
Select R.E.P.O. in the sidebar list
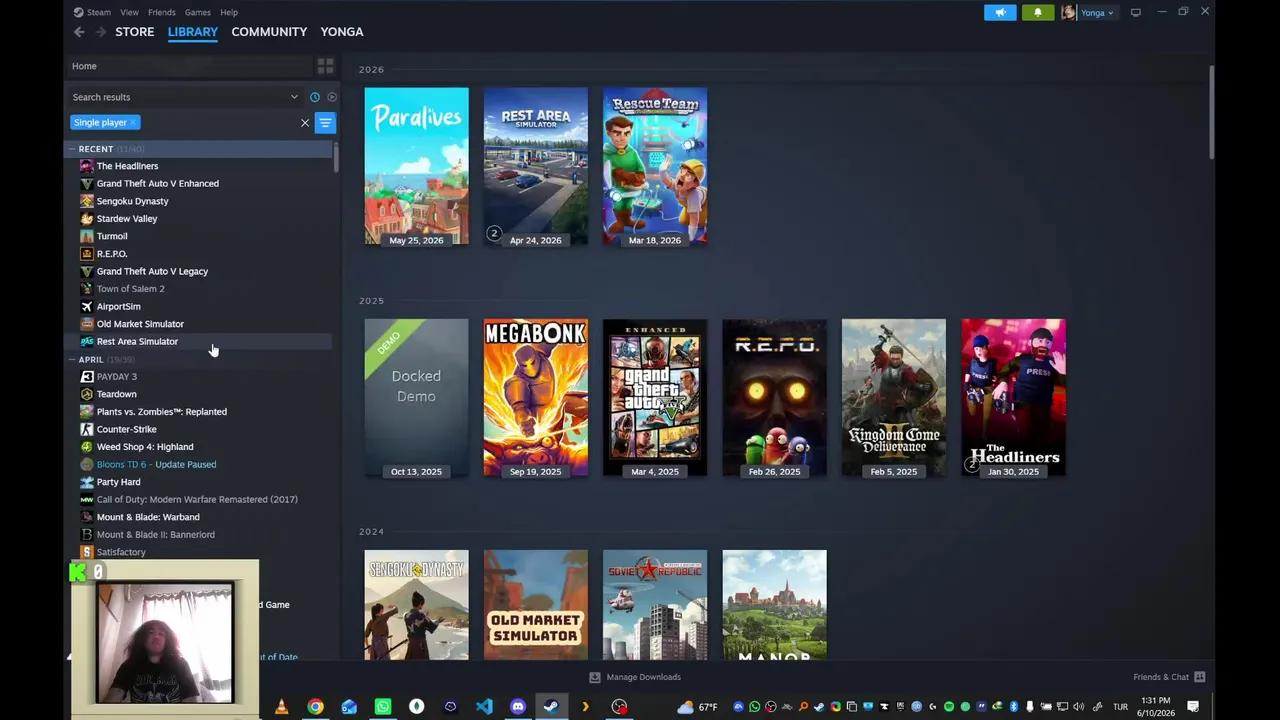[x=112, y=254]
